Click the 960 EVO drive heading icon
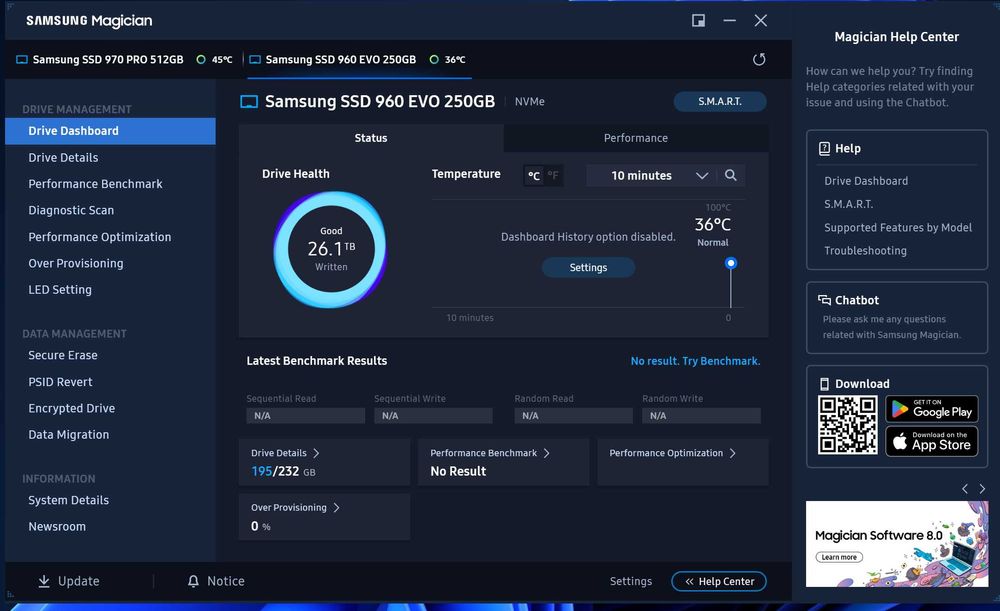The width and height of the screenshot is (1000, 611). pos(249,101)
